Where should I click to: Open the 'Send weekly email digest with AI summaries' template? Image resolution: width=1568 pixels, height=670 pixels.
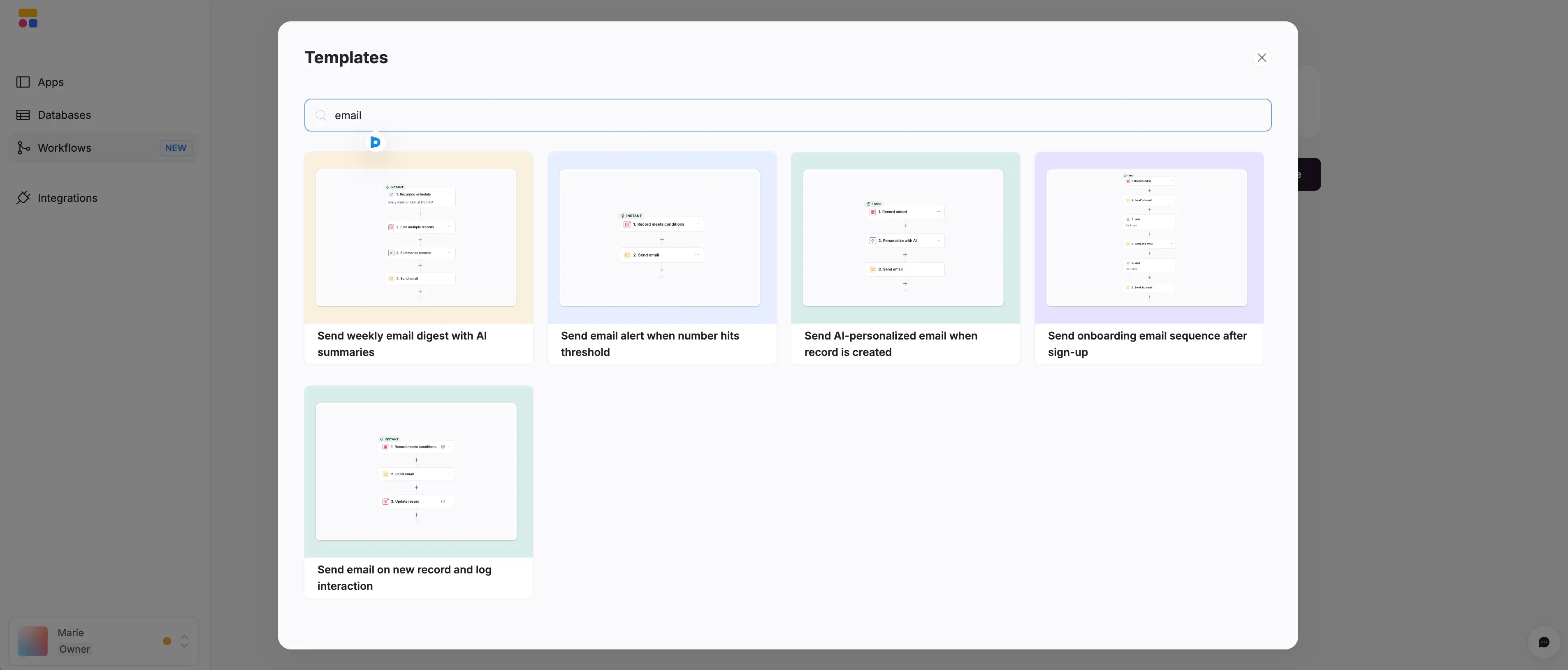pos(418,259)
